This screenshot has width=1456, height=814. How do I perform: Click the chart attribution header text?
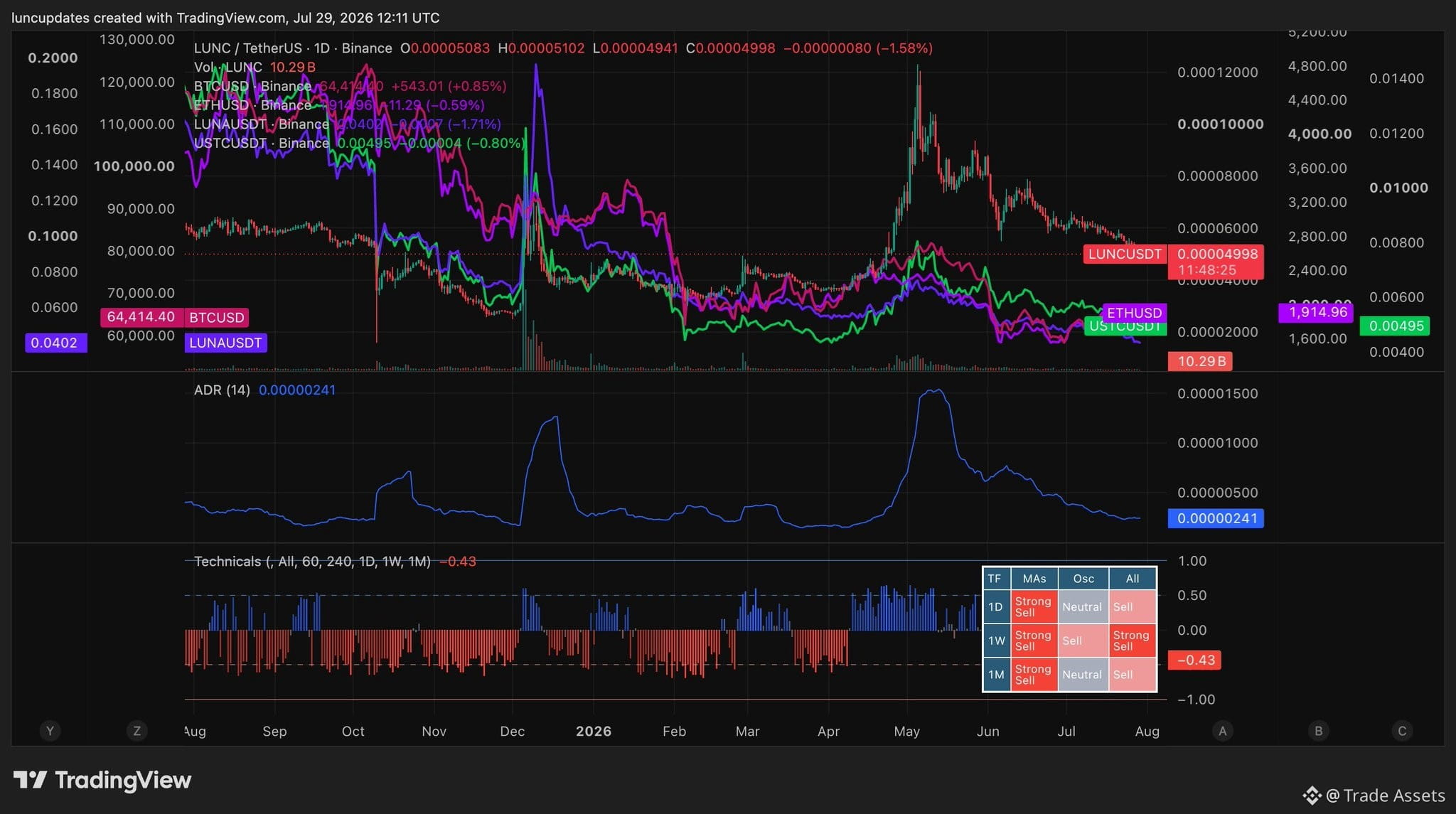click(x=225, y=18)
